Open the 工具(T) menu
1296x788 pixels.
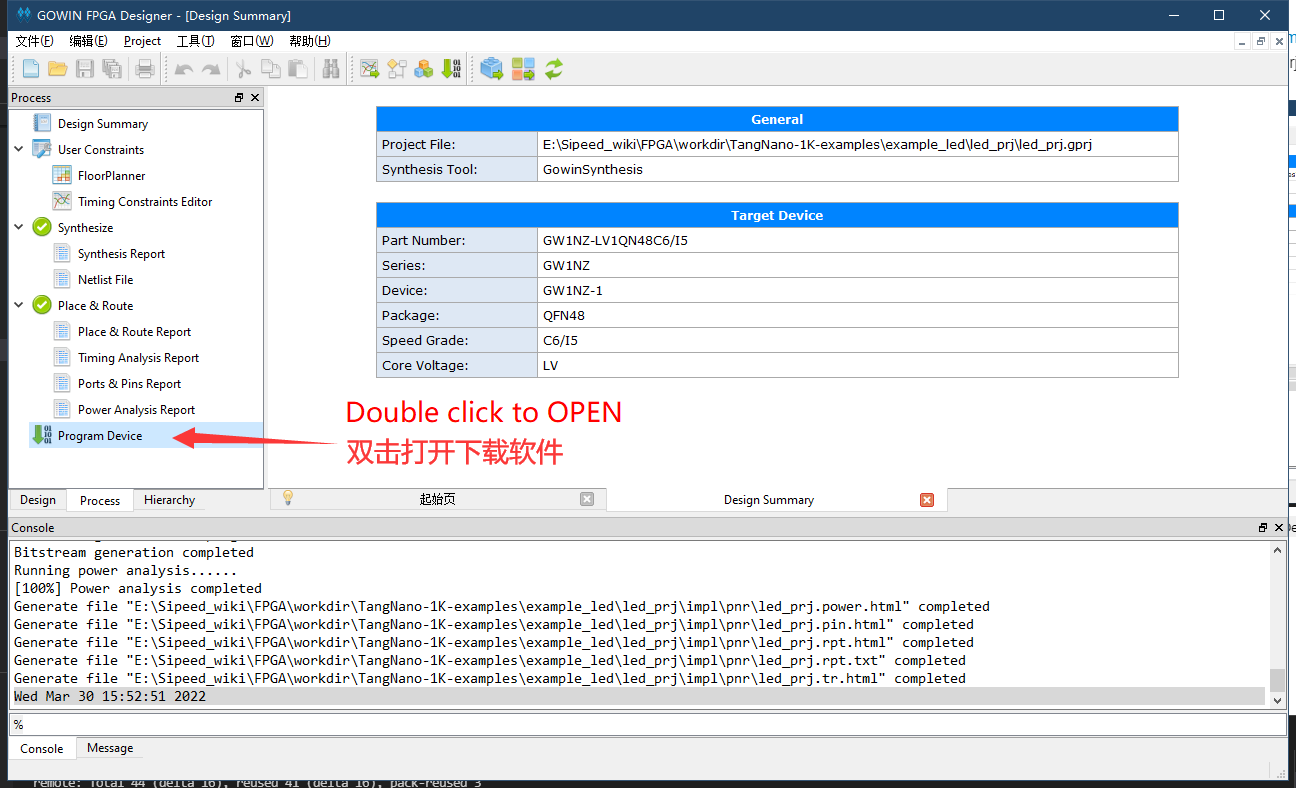195,41
